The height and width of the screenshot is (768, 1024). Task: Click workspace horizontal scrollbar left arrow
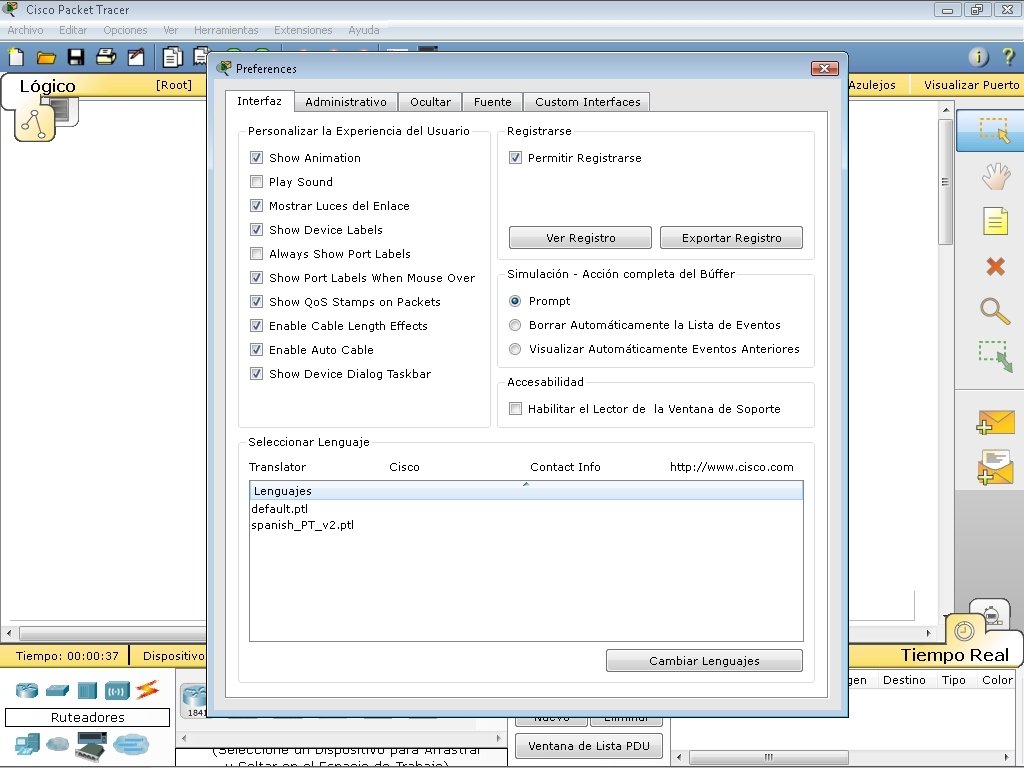9,633
